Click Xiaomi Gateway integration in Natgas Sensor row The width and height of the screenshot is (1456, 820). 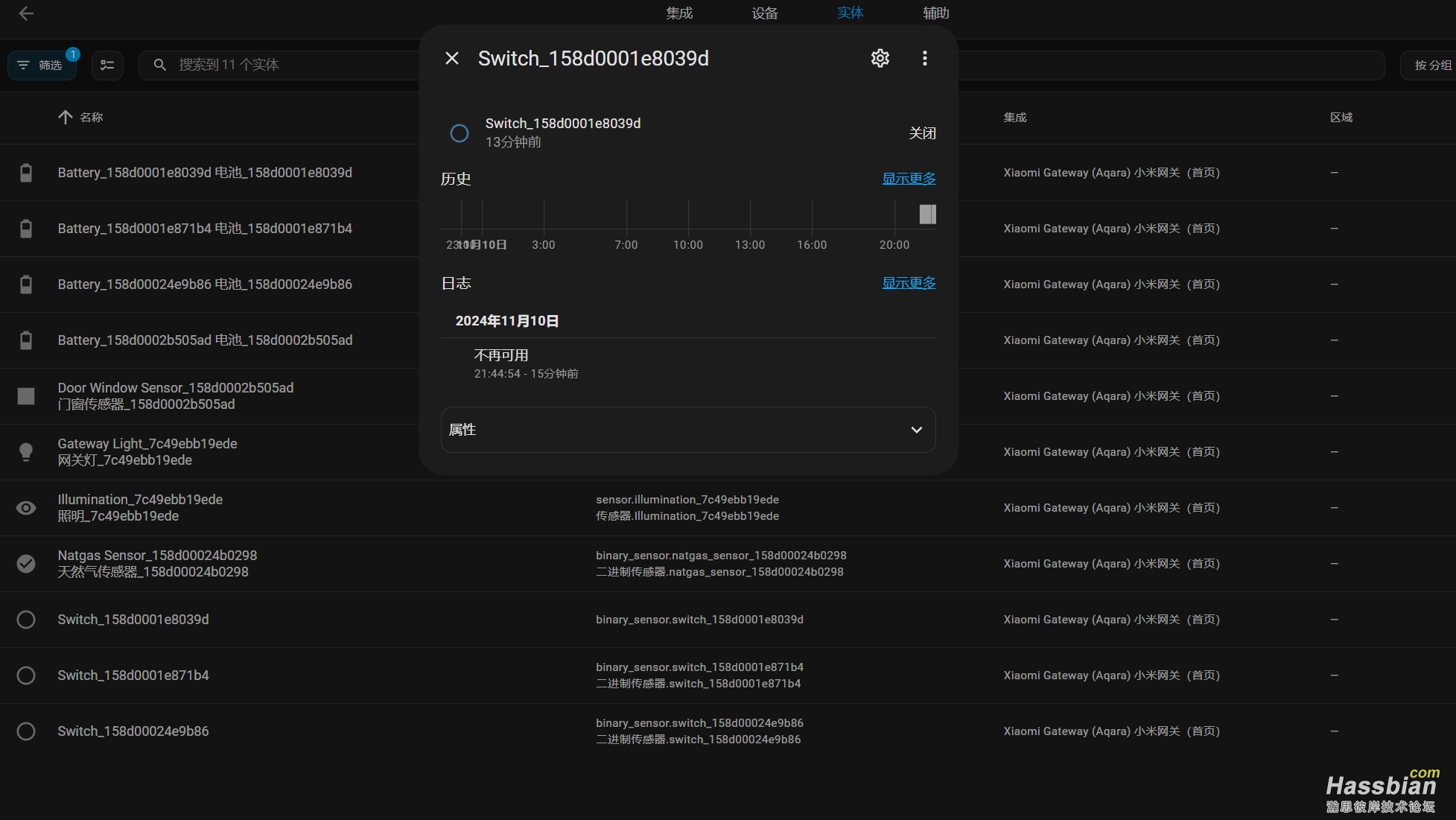[1111, 564]
